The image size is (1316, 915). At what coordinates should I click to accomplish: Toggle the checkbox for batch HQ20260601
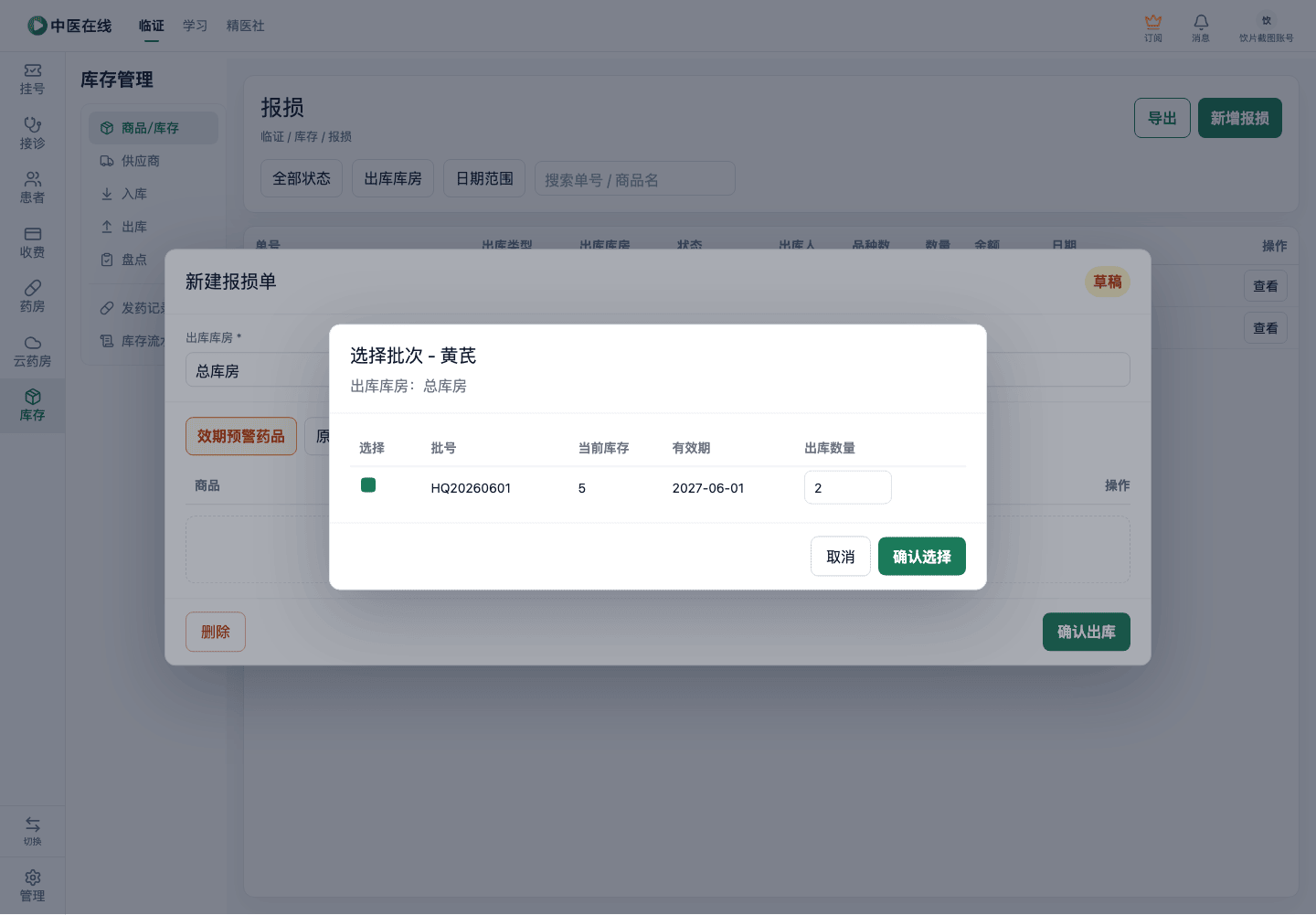point(368,485)
